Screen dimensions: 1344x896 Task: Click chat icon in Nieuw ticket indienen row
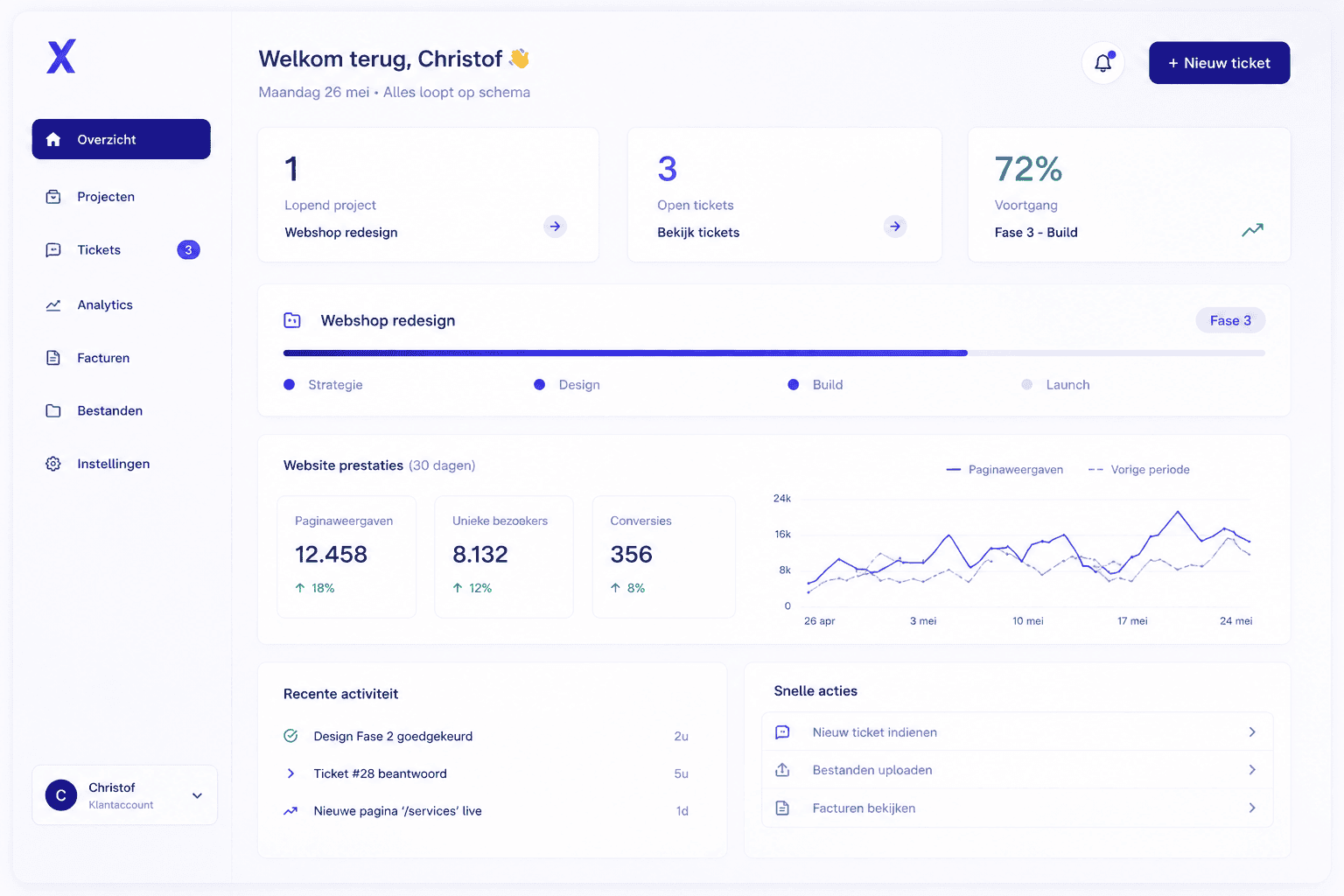pos(782,732)
